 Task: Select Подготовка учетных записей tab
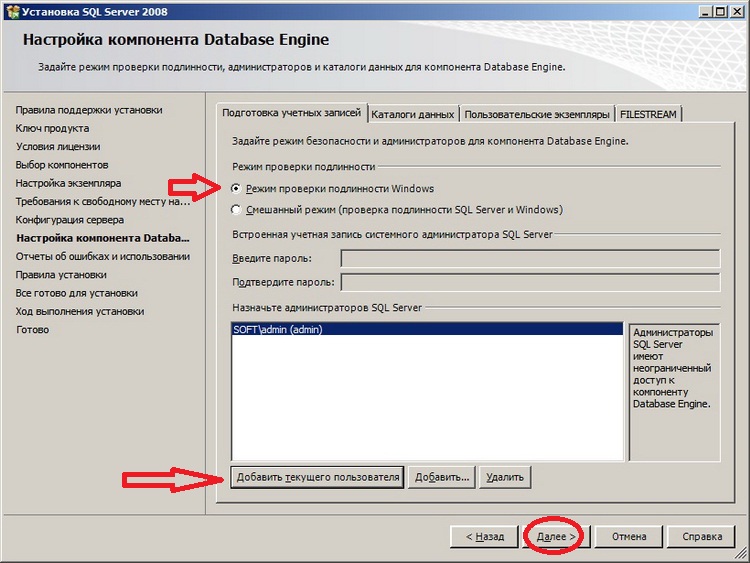click(291, 113)
